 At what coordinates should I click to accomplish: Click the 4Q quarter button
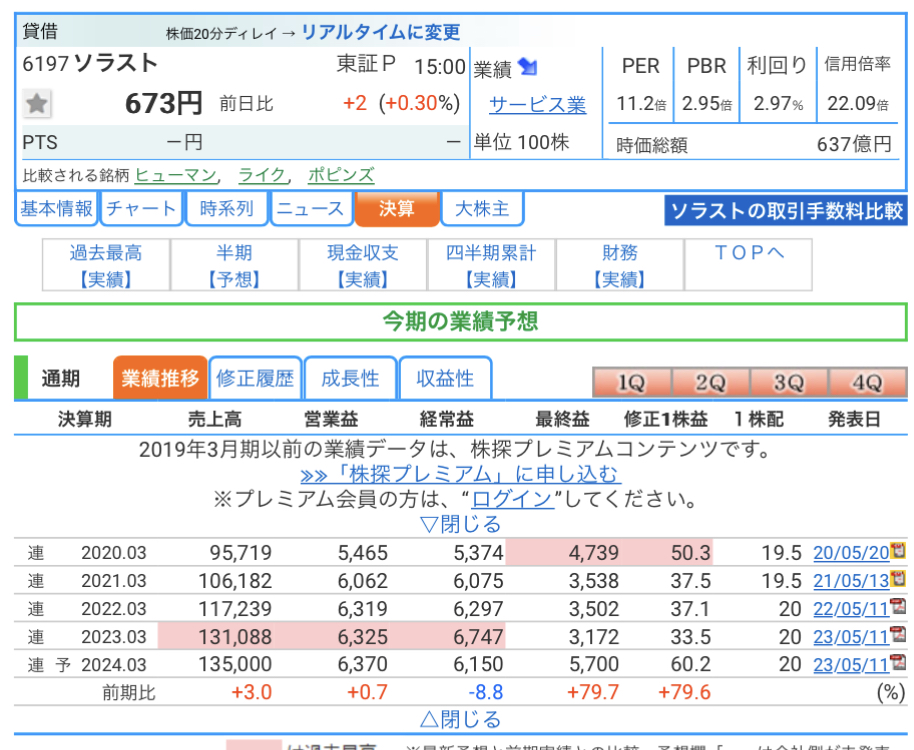tap(867, 383)
